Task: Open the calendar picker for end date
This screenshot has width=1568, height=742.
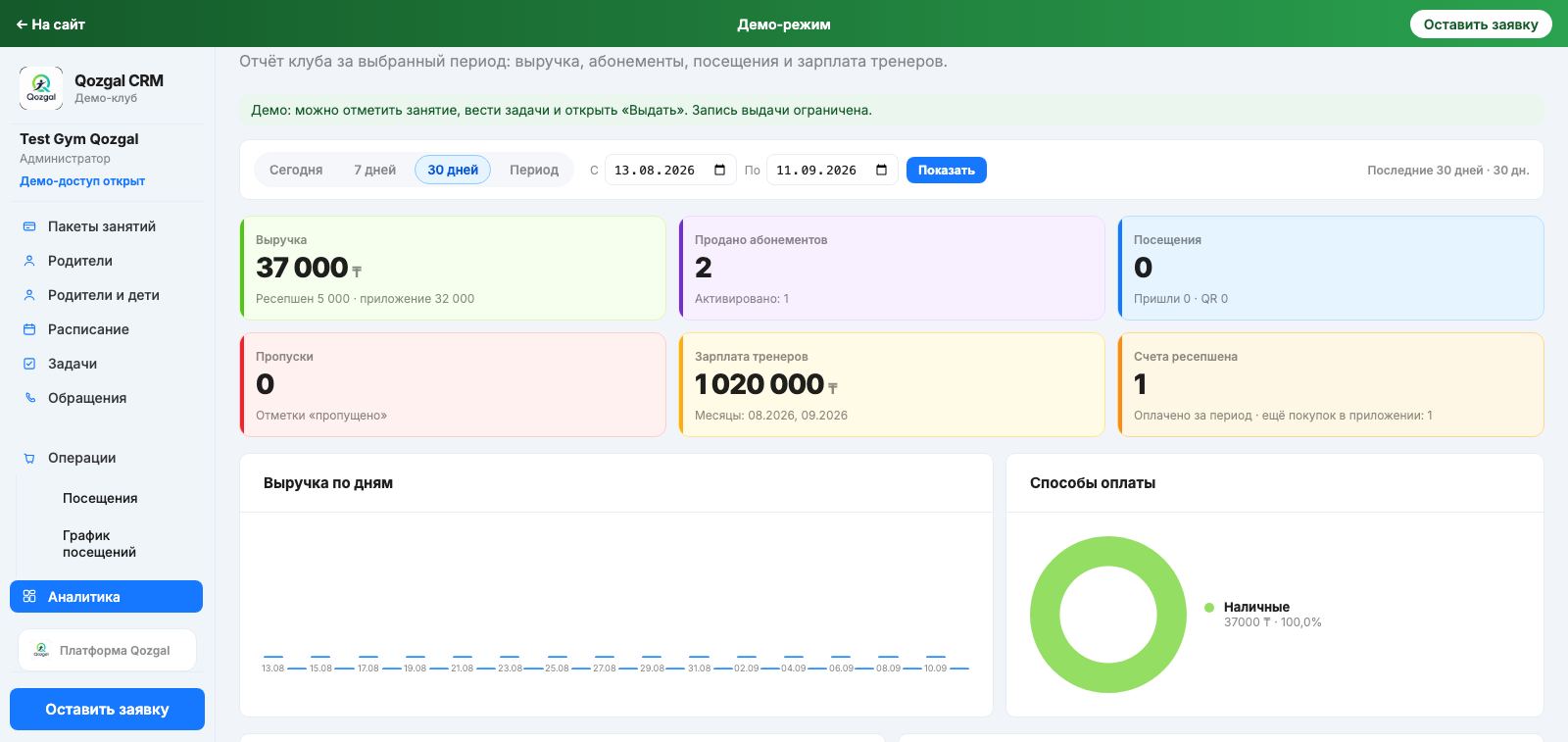Action: pos(882,170)
